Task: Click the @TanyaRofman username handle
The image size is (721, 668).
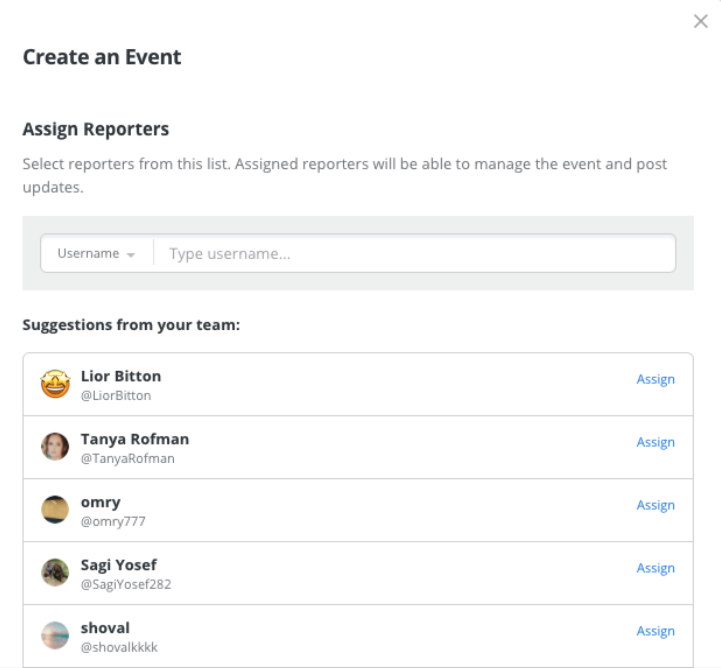Action: [x=127, y=458]
